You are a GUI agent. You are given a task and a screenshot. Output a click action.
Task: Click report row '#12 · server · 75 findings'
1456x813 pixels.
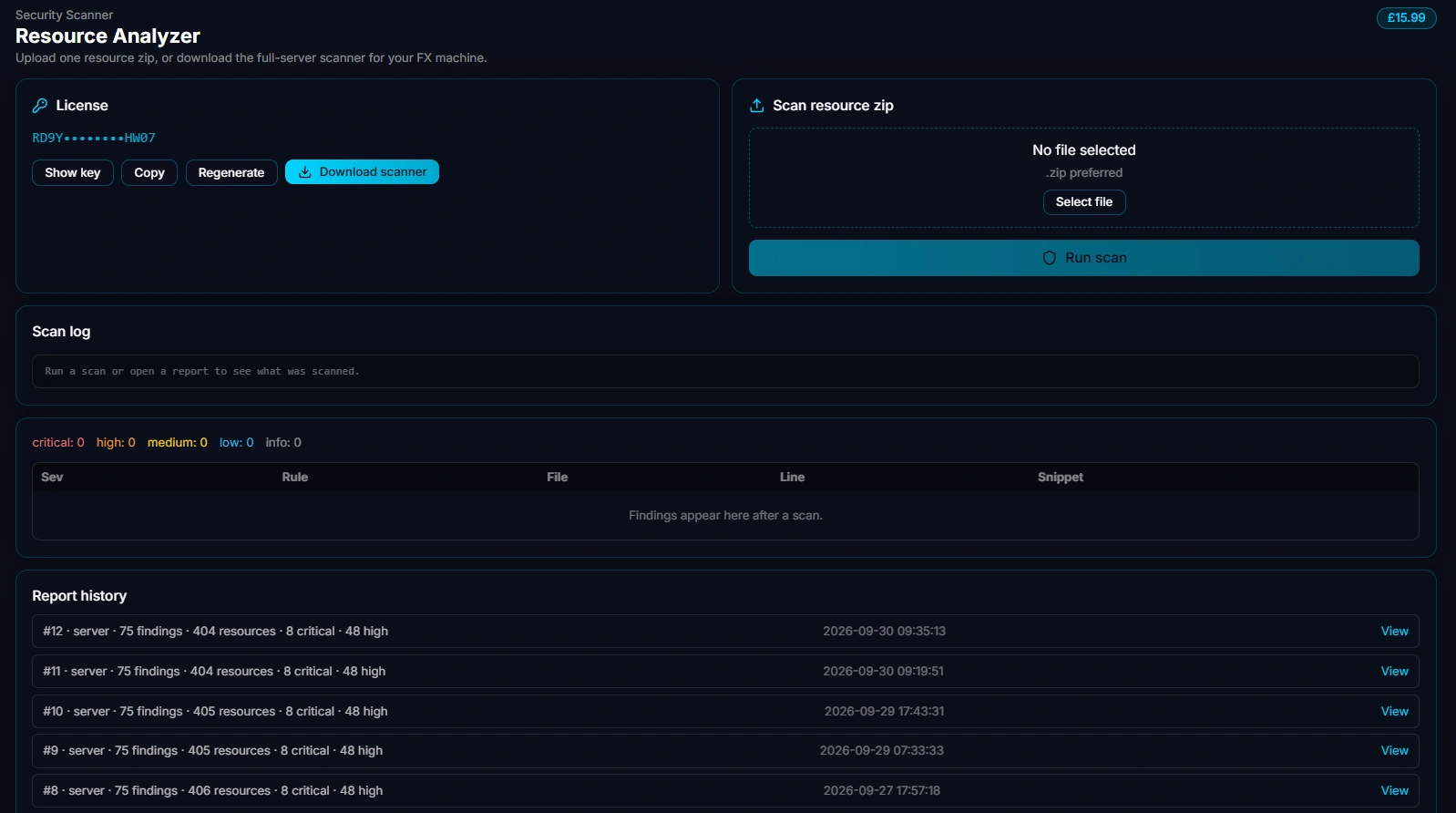coord(725,632)
